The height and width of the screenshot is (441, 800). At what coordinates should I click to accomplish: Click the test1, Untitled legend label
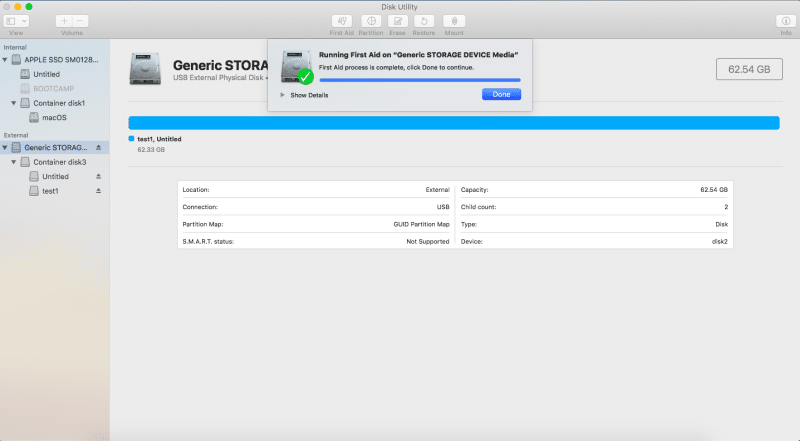159,139
